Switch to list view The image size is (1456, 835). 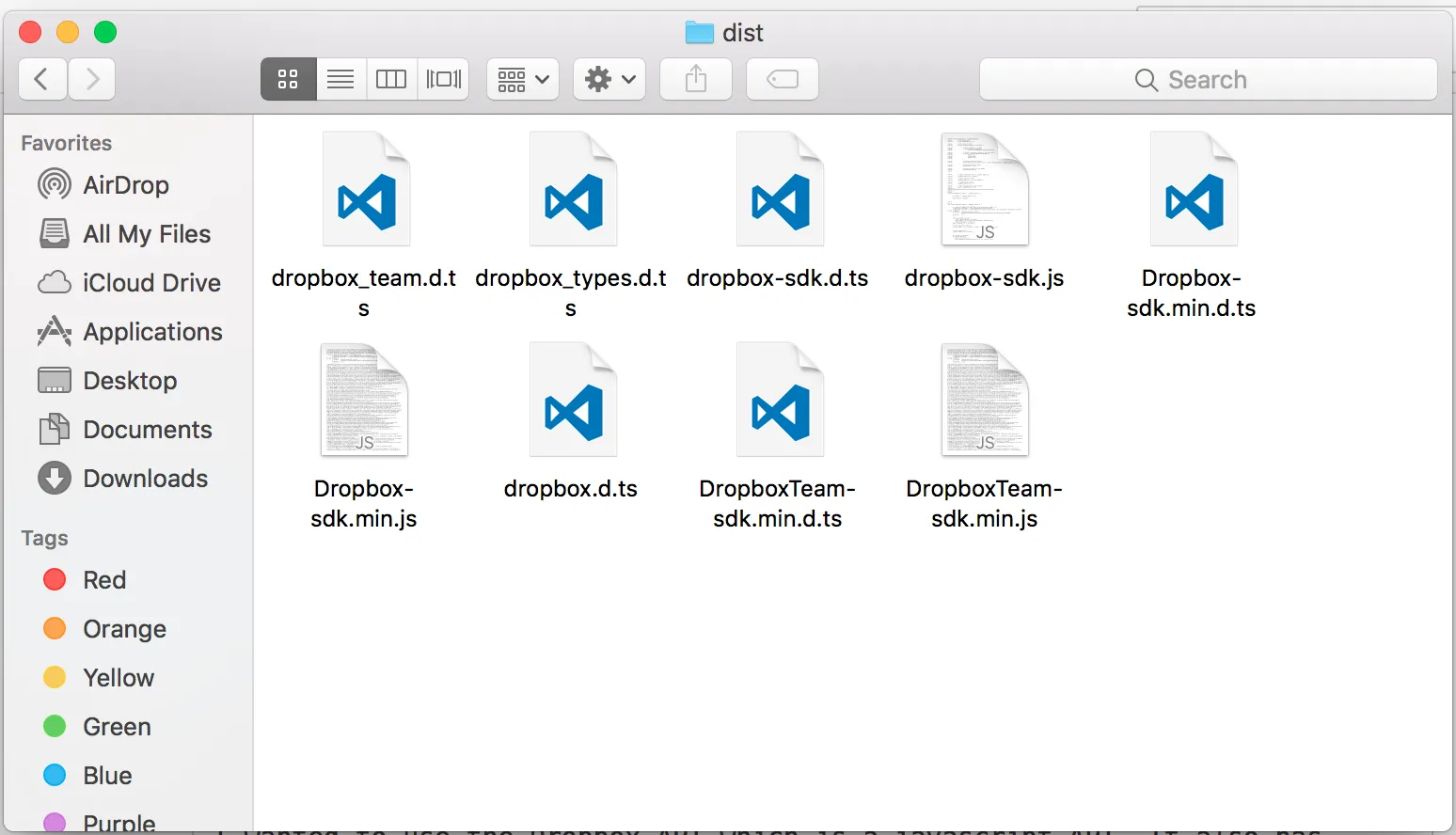tap(340, 79)
